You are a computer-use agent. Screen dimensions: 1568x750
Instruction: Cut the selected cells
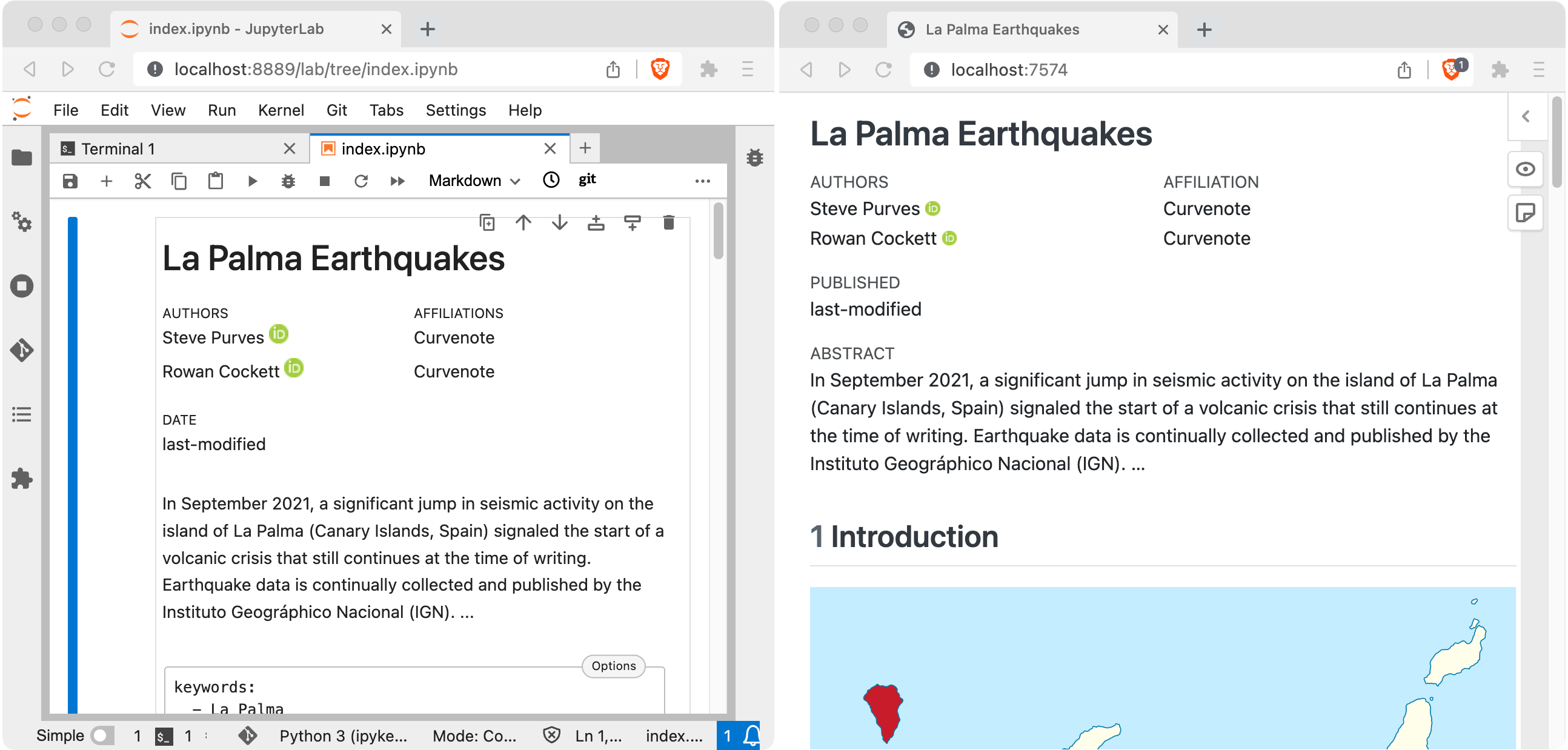click(x=142, y=180)
